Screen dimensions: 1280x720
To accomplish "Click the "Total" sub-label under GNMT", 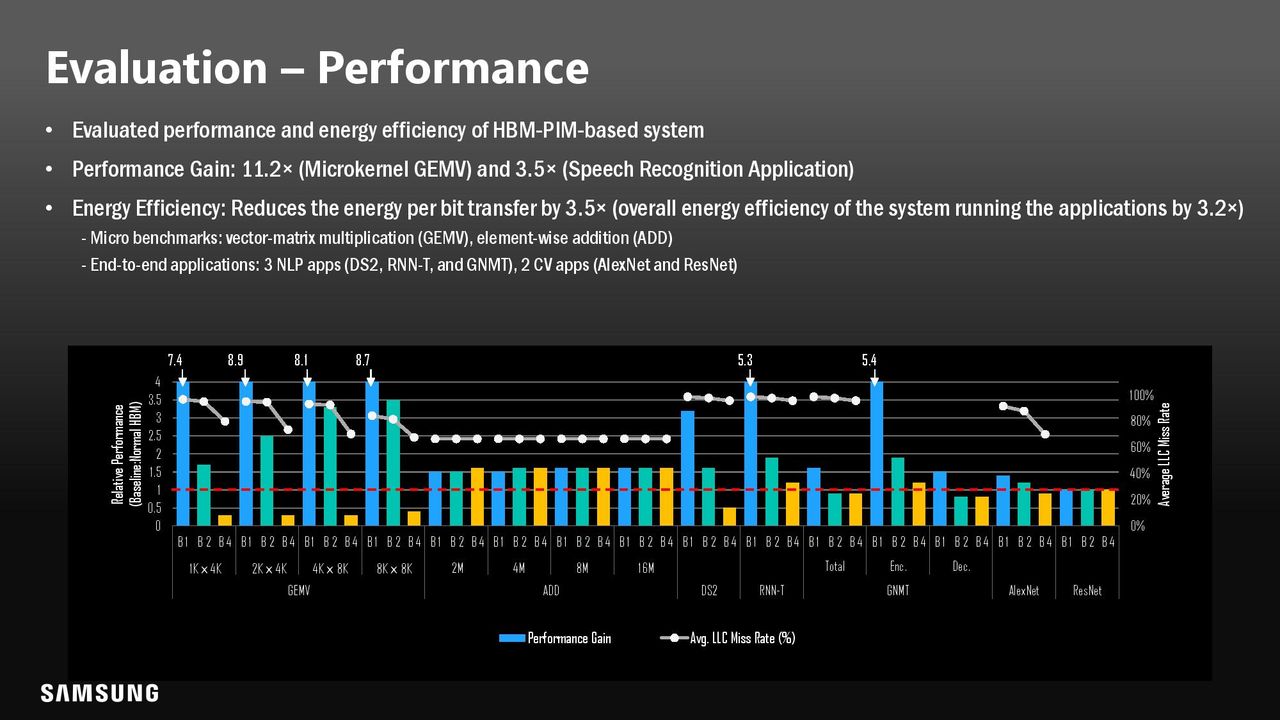I will [835, 566].
